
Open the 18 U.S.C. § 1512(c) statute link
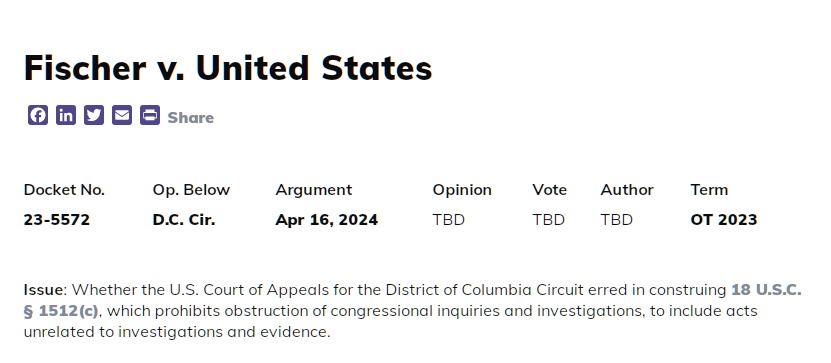coord(412,300)
